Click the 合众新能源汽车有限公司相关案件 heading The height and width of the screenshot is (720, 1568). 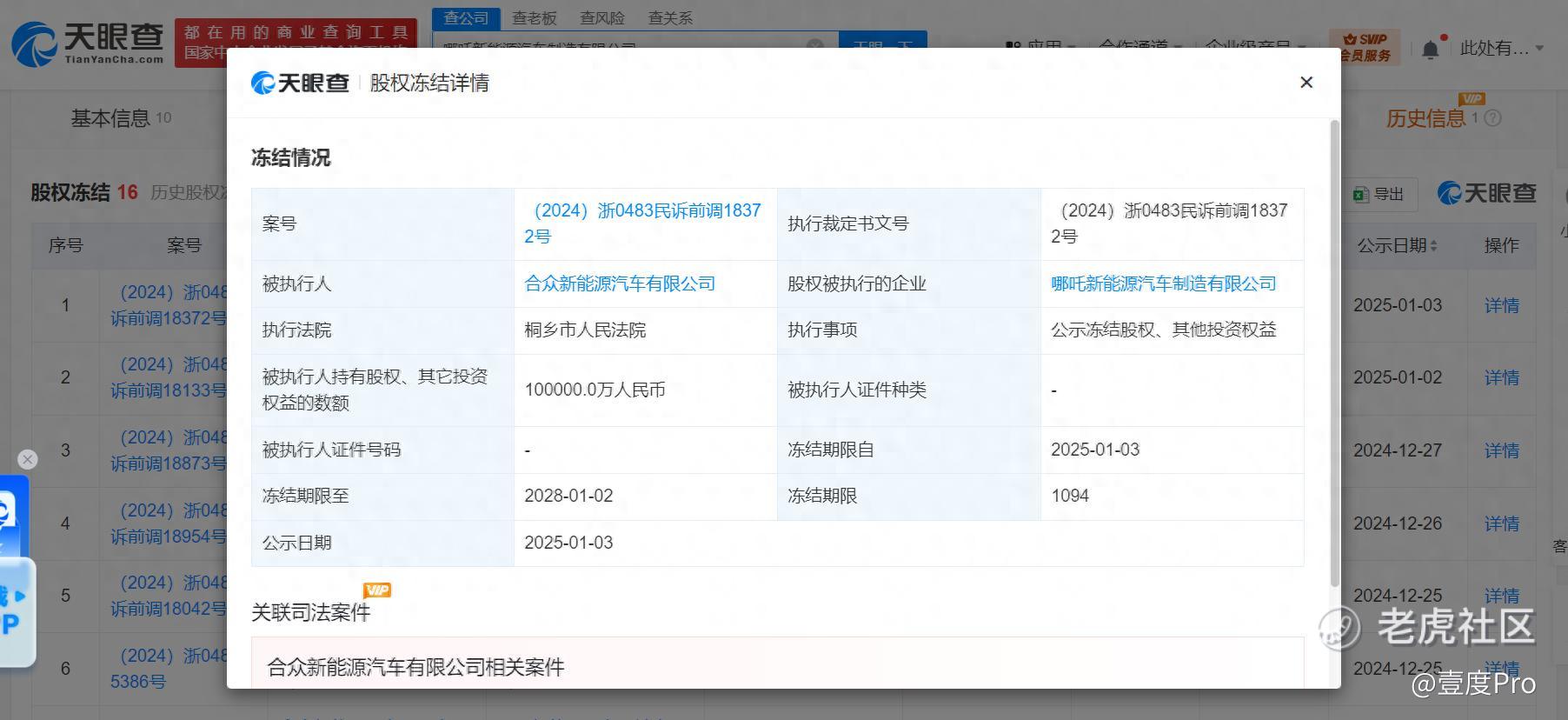(415, 667)
